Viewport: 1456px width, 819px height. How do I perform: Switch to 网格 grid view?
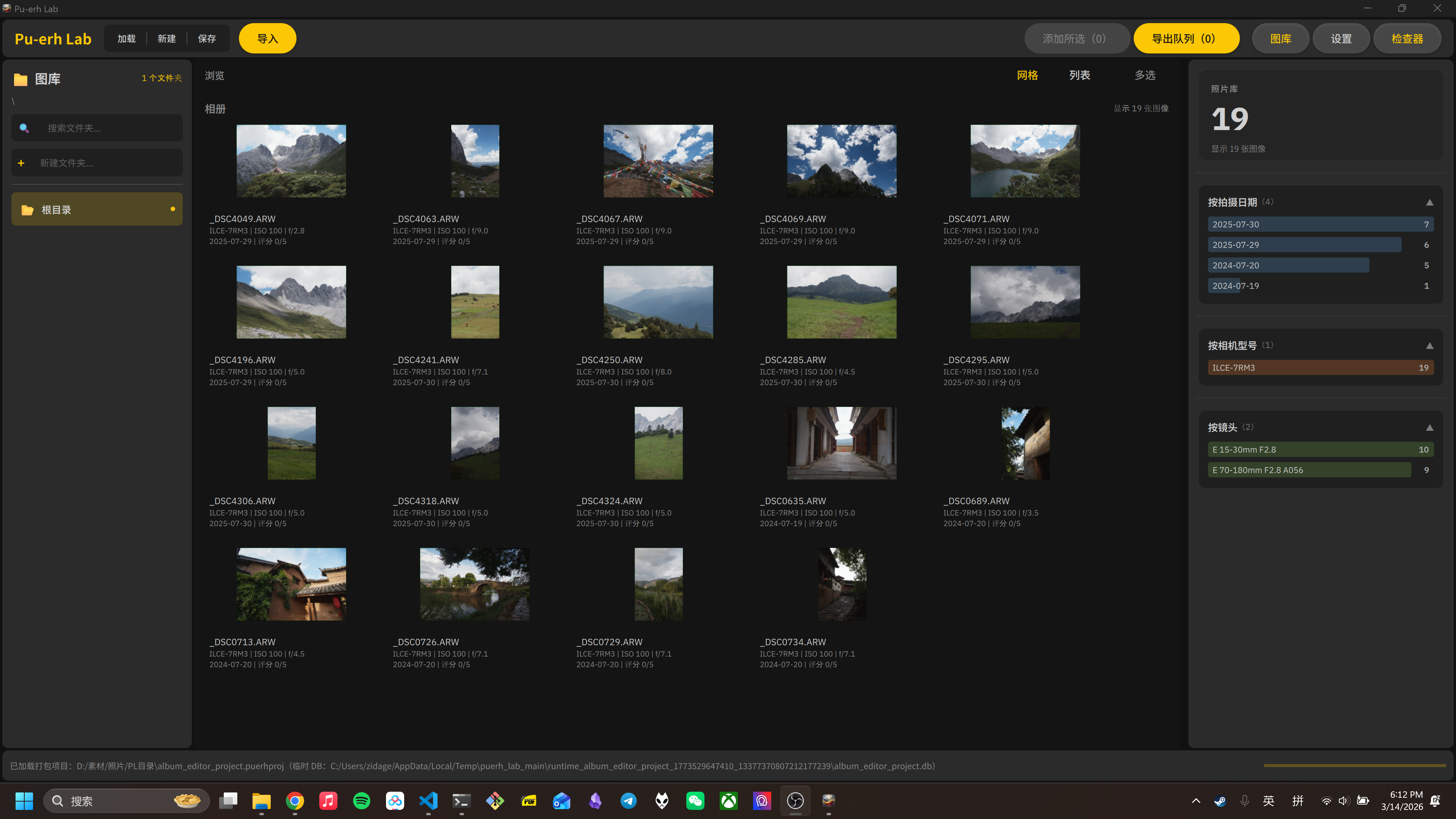1027,75
